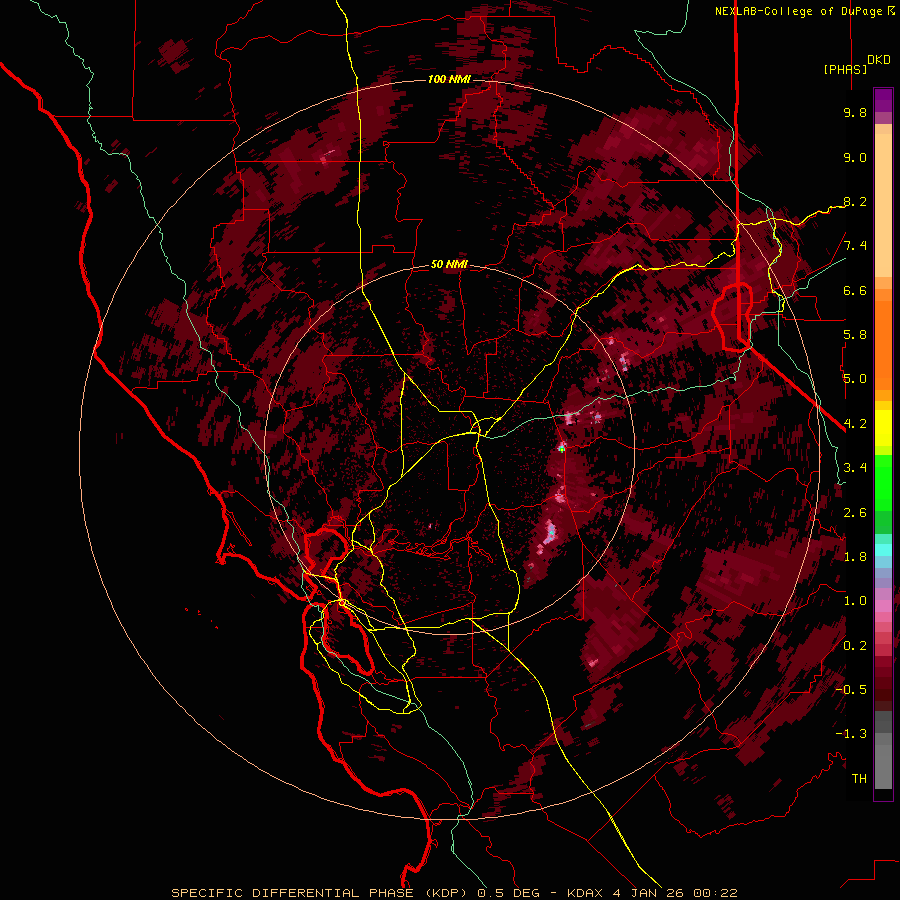Screen dimensions: 900x900
Task: Click the 3.4 scale value
Action: pos(855,468)
